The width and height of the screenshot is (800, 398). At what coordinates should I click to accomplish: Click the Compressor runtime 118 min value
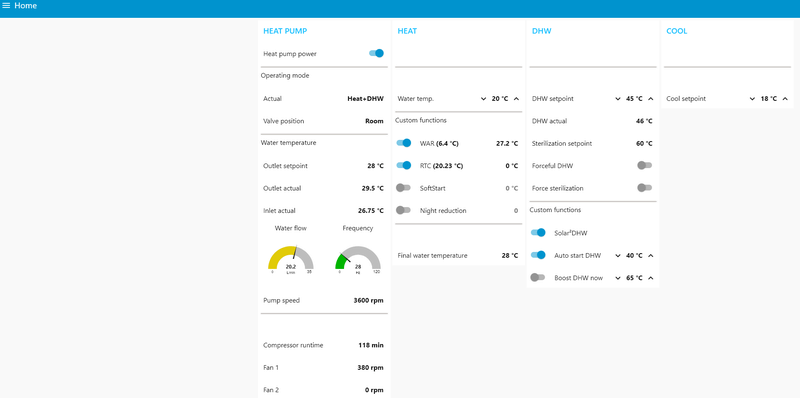pyautogui.click(x=371, y=345)
